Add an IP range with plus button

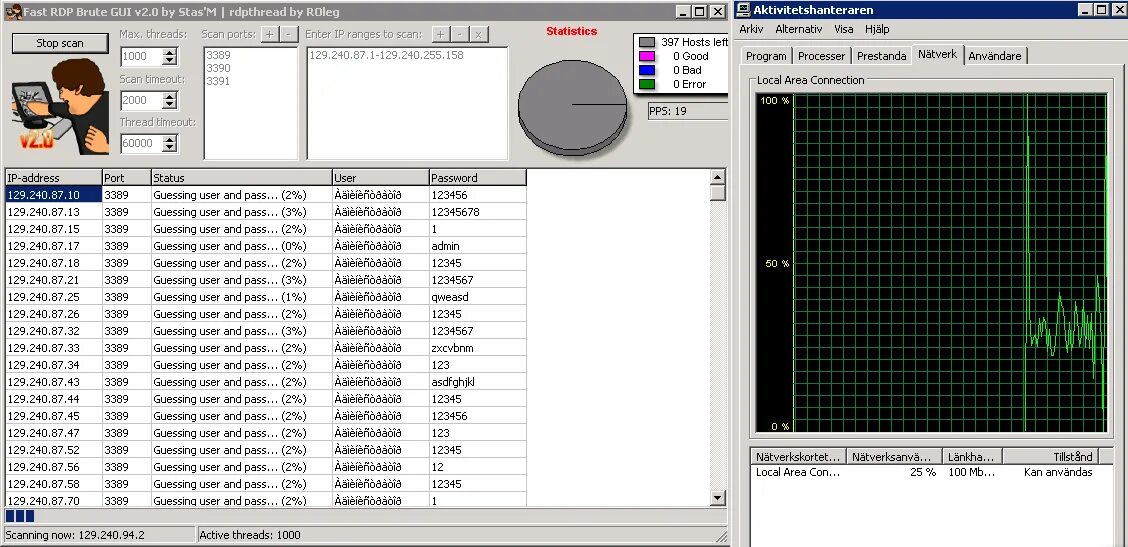tap(440, 34)
